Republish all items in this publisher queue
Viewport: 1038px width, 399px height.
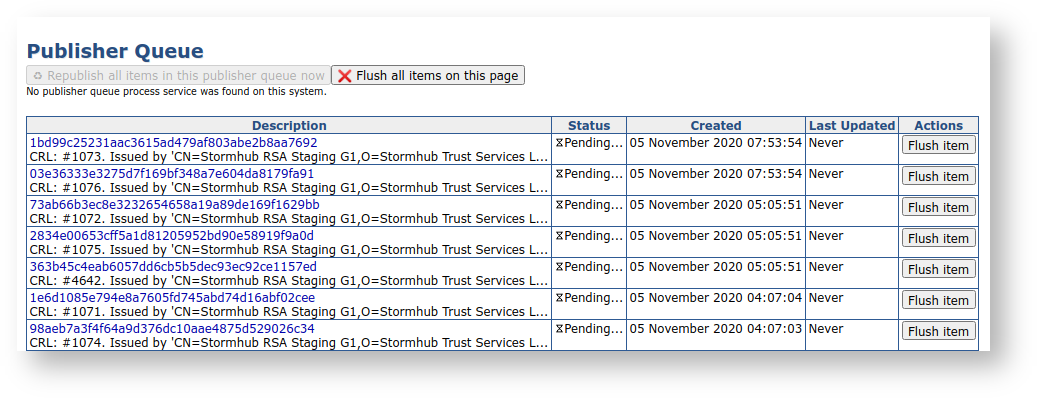[x=178, y=75]
